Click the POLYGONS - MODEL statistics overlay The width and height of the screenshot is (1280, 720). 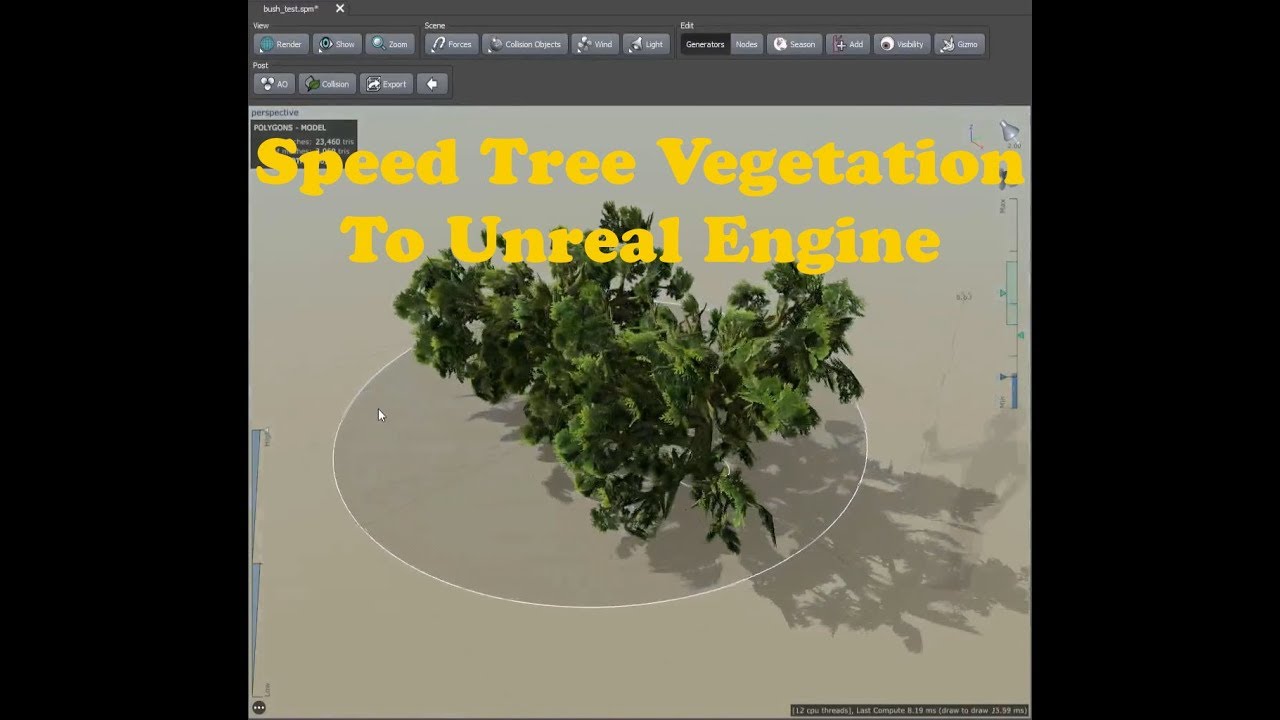tap(303, 144)
